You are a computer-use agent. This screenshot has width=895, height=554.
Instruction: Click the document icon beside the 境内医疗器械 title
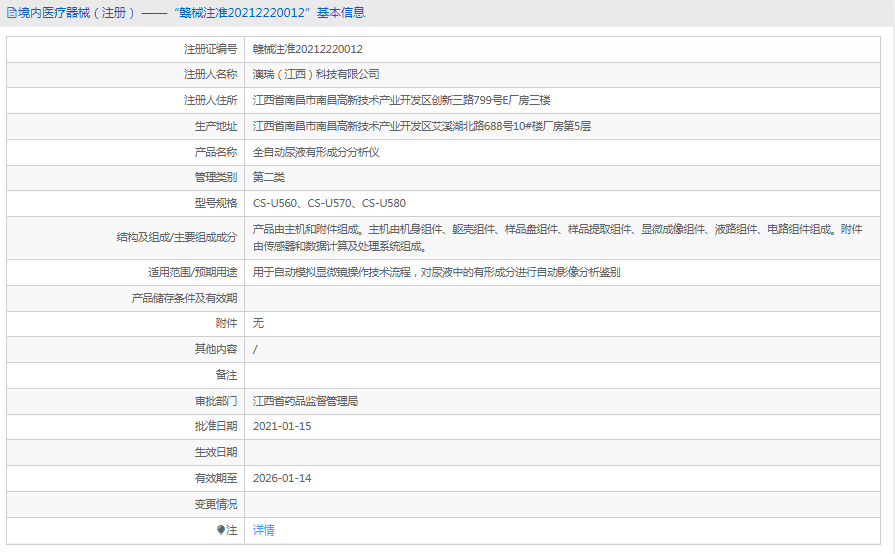point(11,13)
